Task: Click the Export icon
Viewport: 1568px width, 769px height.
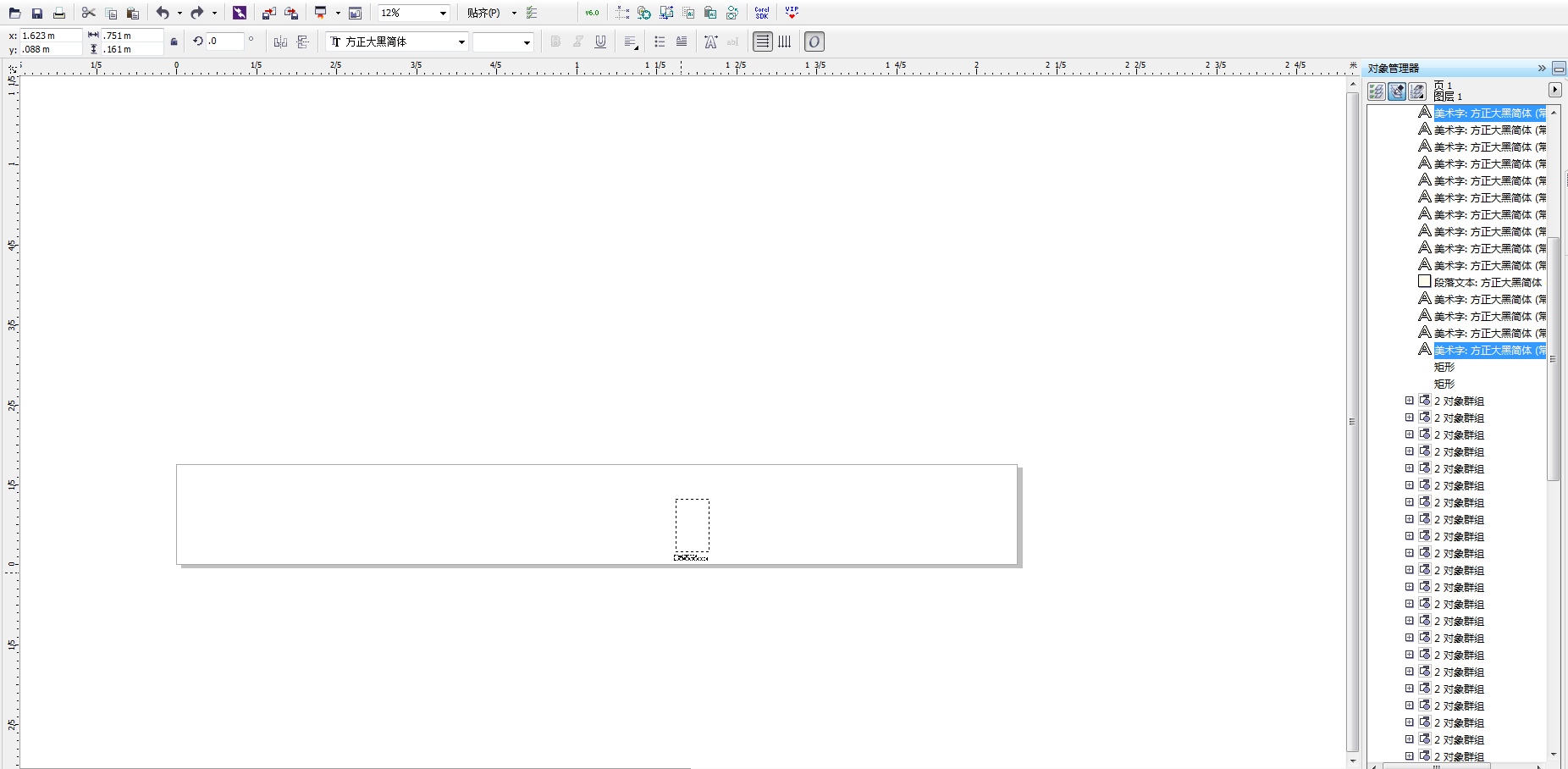Action: [291, 13]
